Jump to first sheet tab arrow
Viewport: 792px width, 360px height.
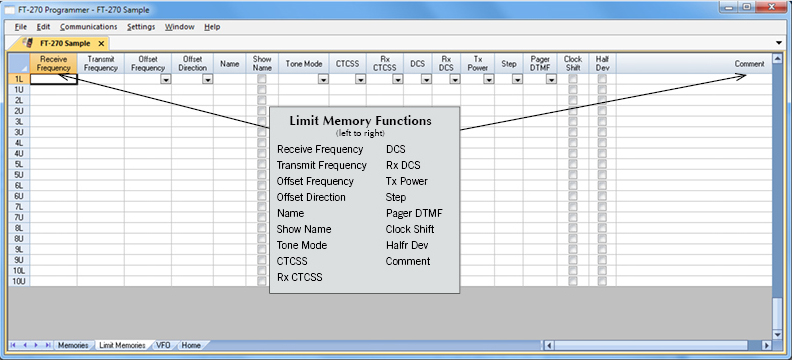pyautogui.click(x=13, y=345)
